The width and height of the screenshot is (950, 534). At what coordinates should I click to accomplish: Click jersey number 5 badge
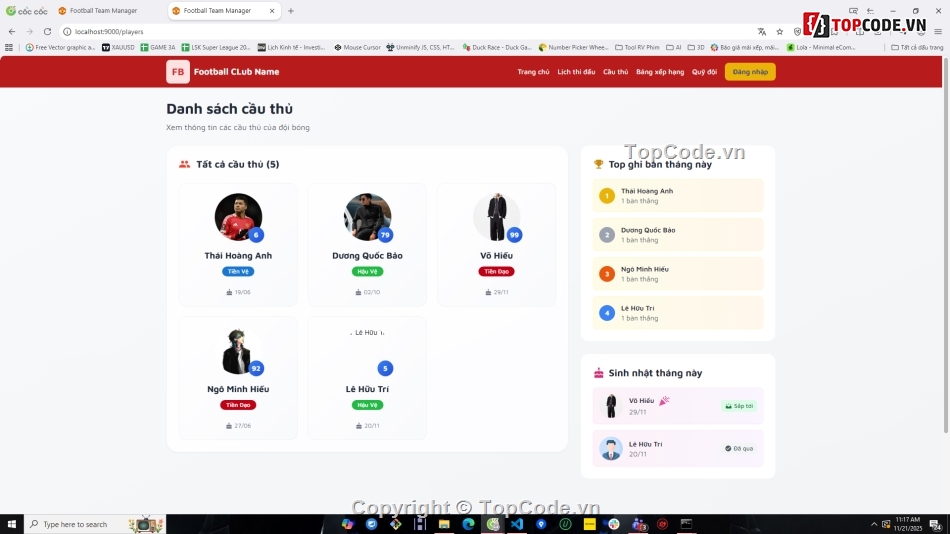(385, 368)
